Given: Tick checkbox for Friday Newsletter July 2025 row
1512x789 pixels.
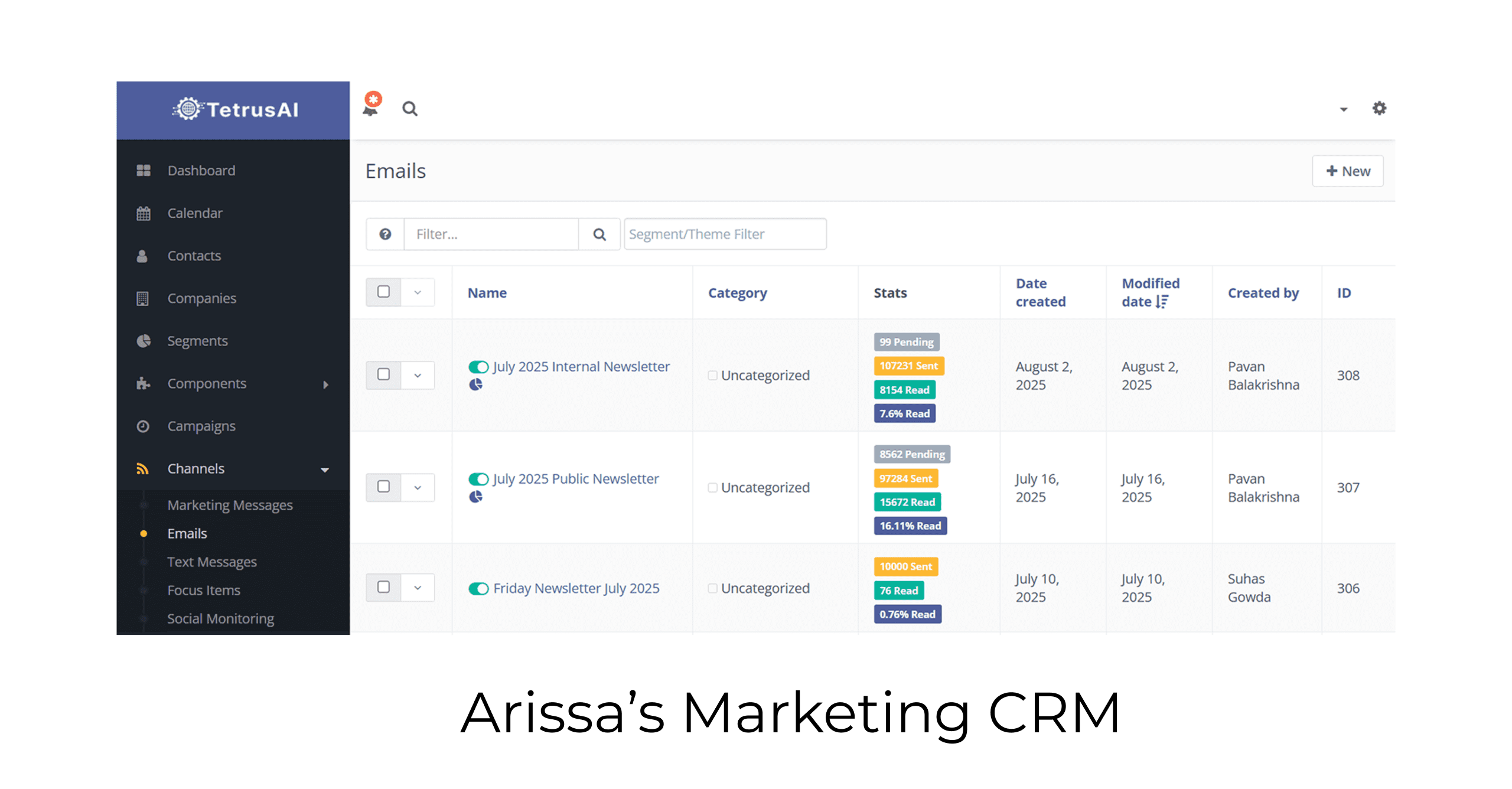Looking at the screenshot, I should [x=383, y=587].
